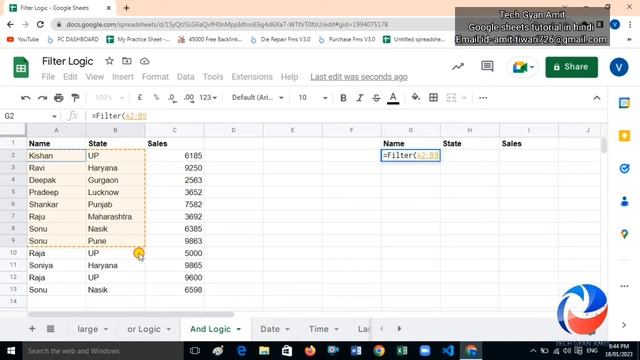The image size is (640, 360).
Task: Open the Google Meet call dropdown
Action: point(532,67)
